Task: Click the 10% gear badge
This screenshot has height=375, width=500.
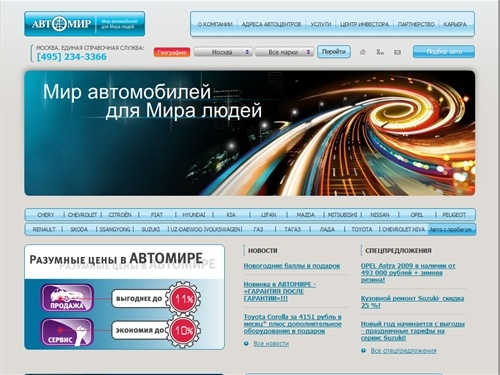Action: pyautogui.click(x=184, y=331)
